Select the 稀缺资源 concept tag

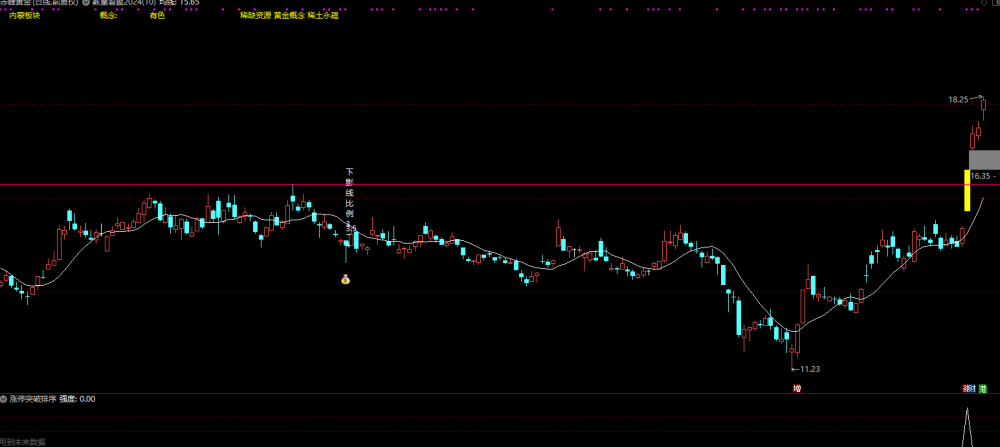255,15
